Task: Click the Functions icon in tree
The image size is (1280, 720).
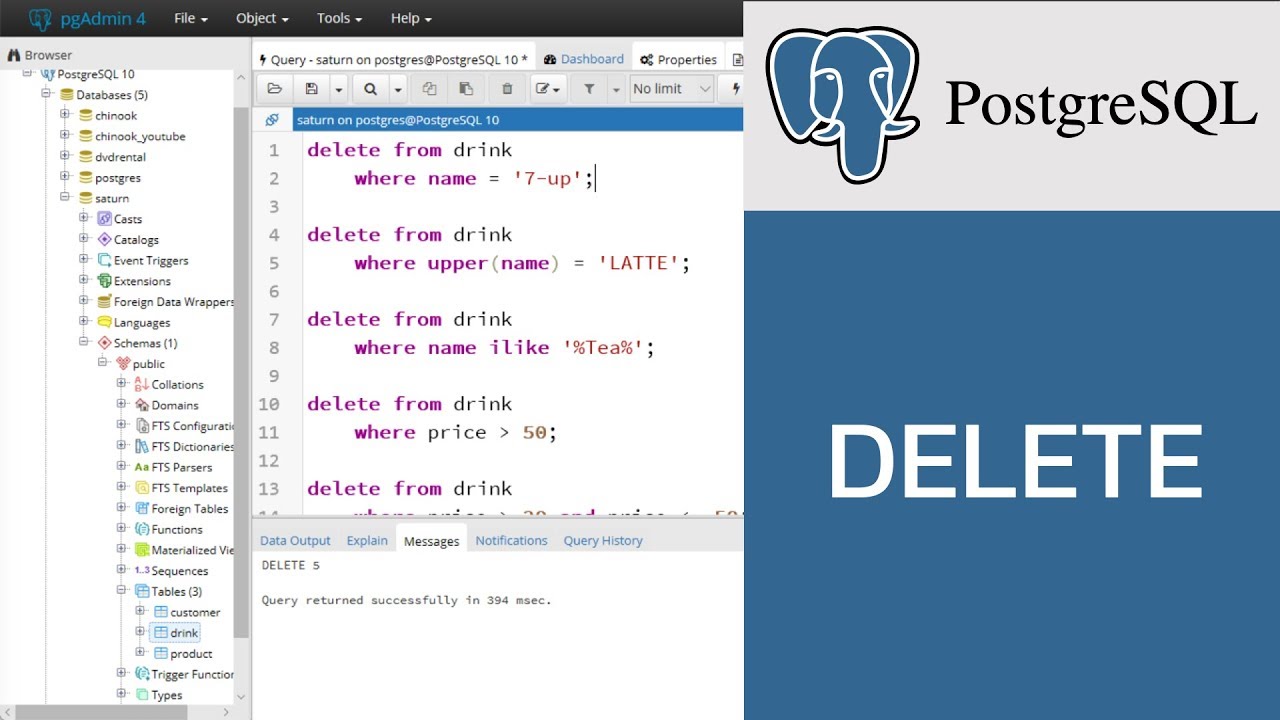Action: pyautogui.click(x=142, y=529)
